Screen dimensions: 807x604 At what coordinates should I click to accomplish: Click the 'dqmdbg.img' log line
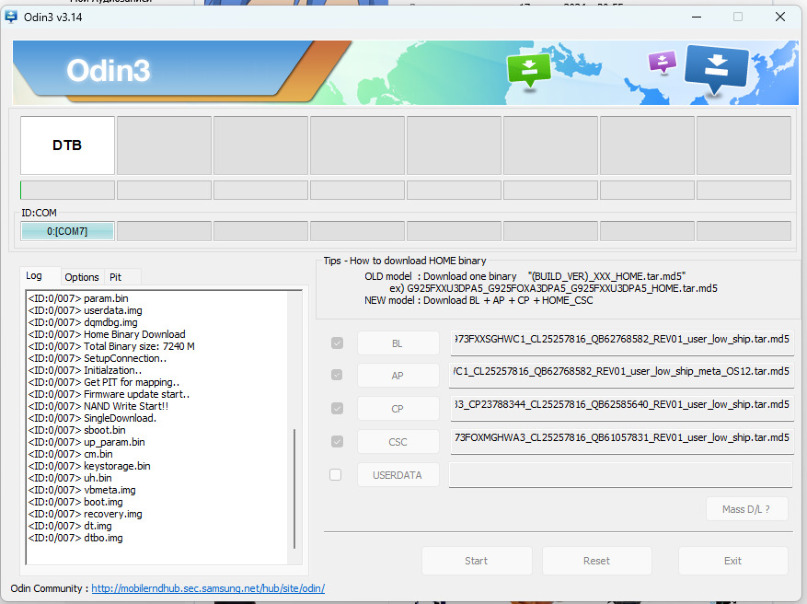83,323
